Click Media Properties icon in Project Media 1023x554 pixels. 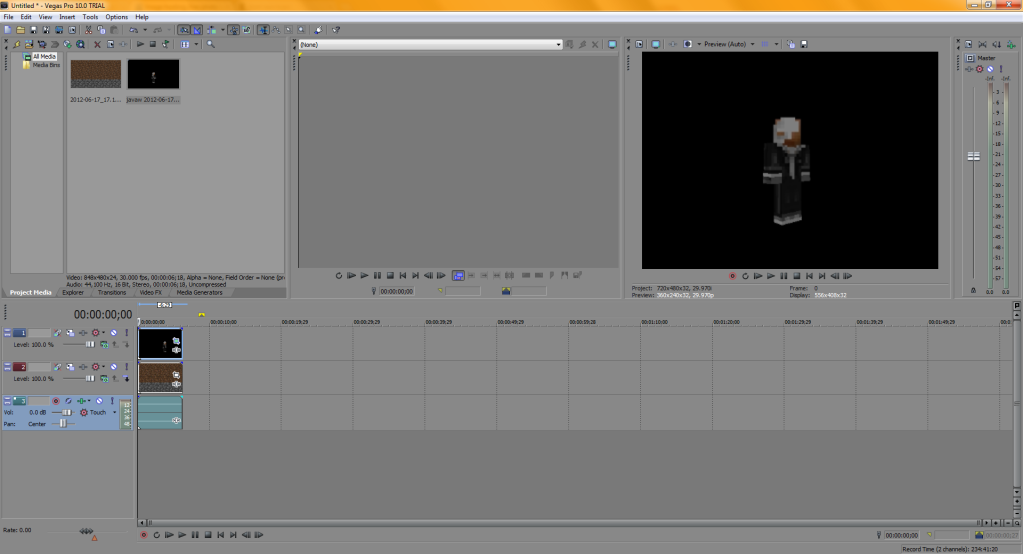point(110,44)
